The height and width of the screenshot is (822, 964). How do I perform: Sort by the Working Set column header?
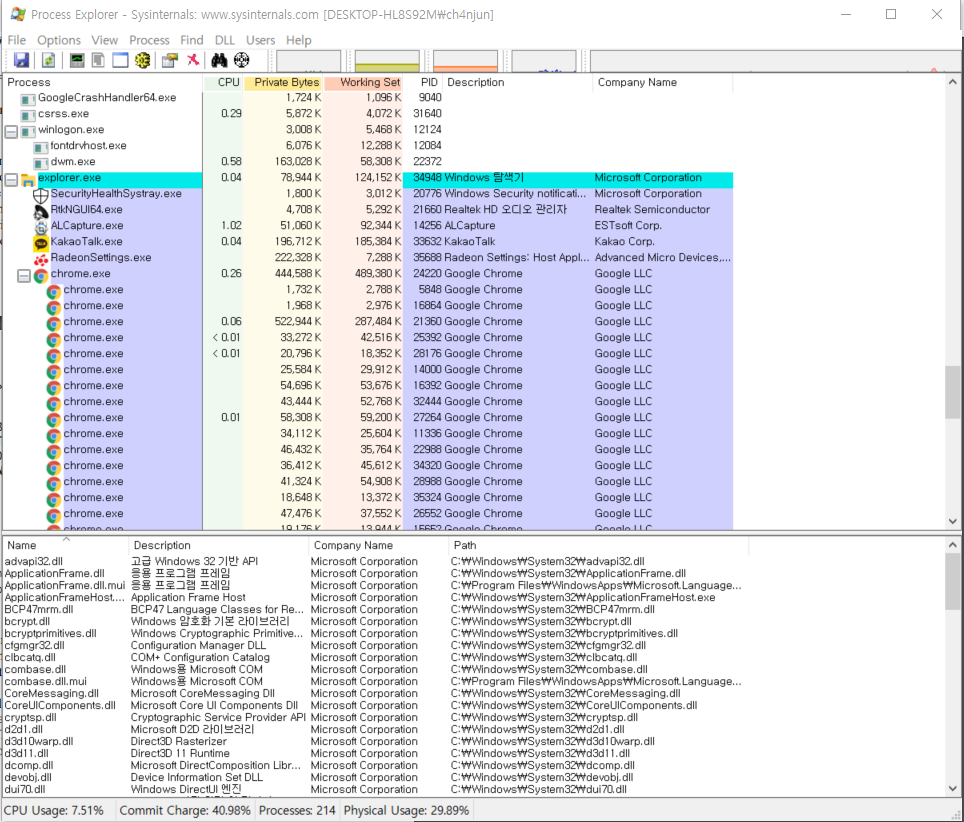coord(363,82)
